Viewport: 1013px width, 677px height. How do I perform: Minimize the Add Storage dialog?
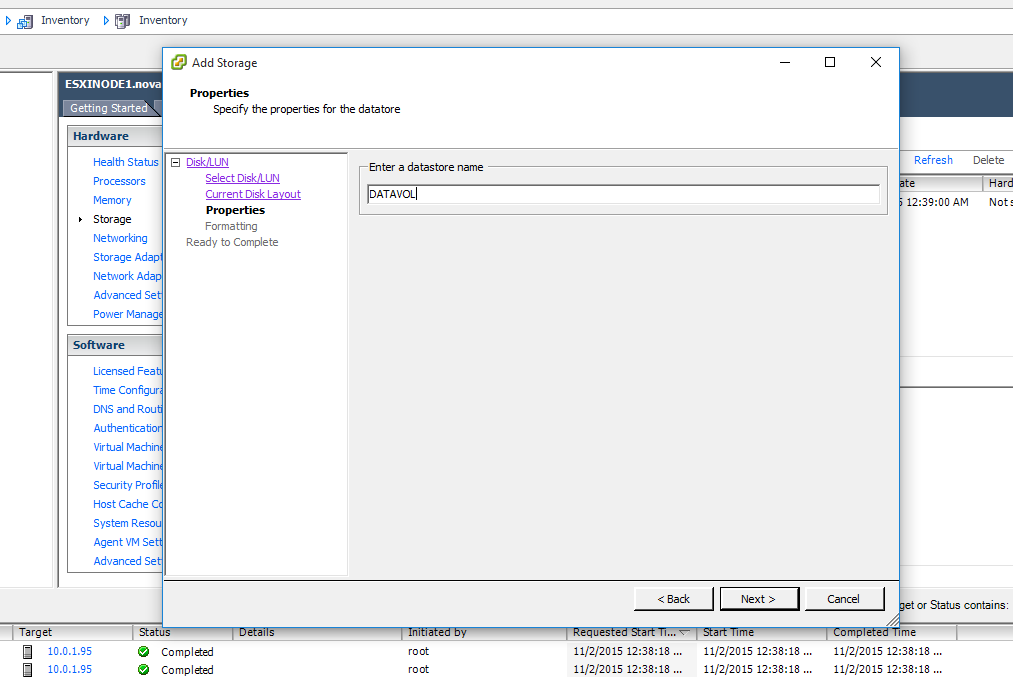785,62
